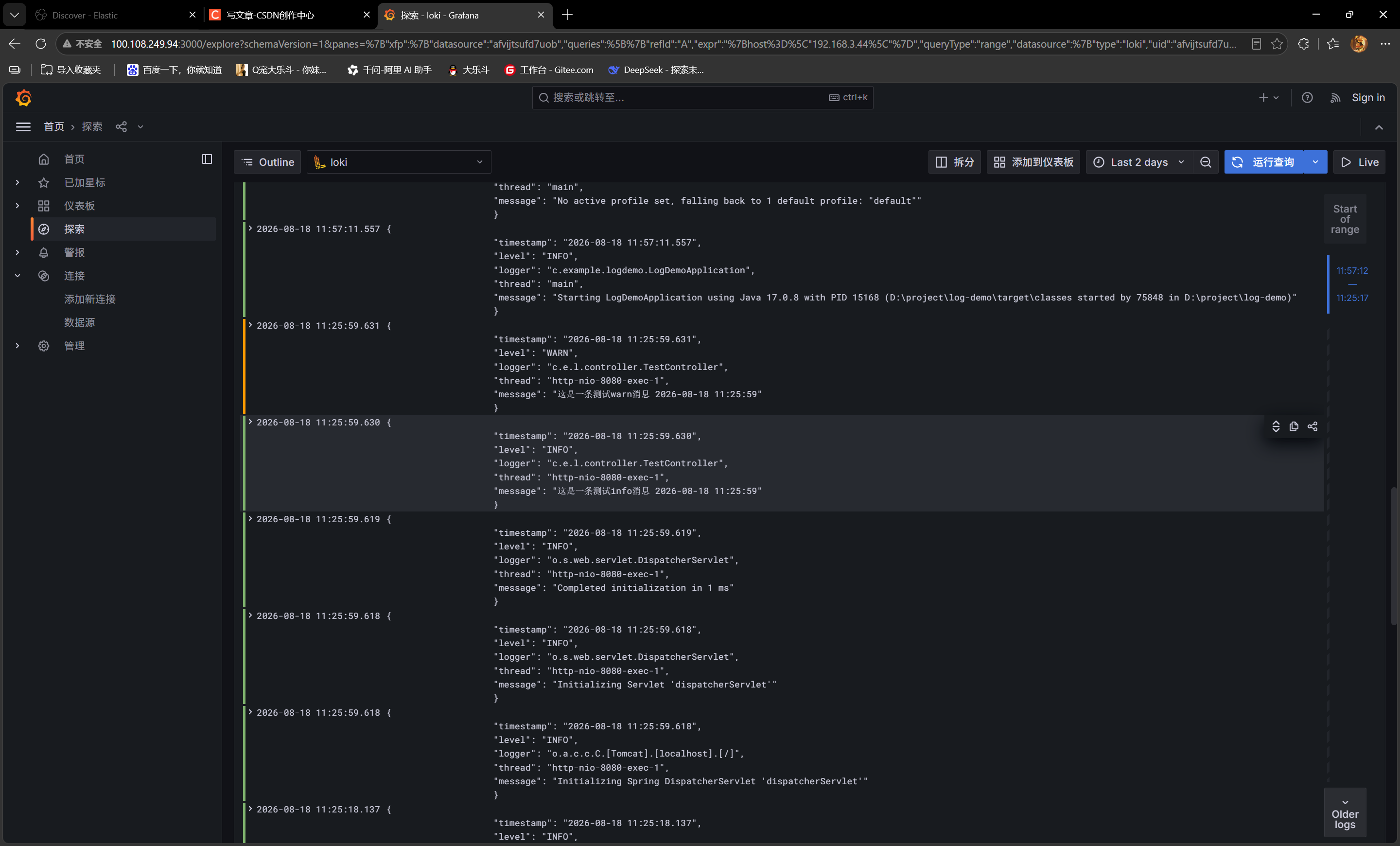Open the DeepSeek bookmark
This screenshot has height=846, width=1400.
coord(656,70)
